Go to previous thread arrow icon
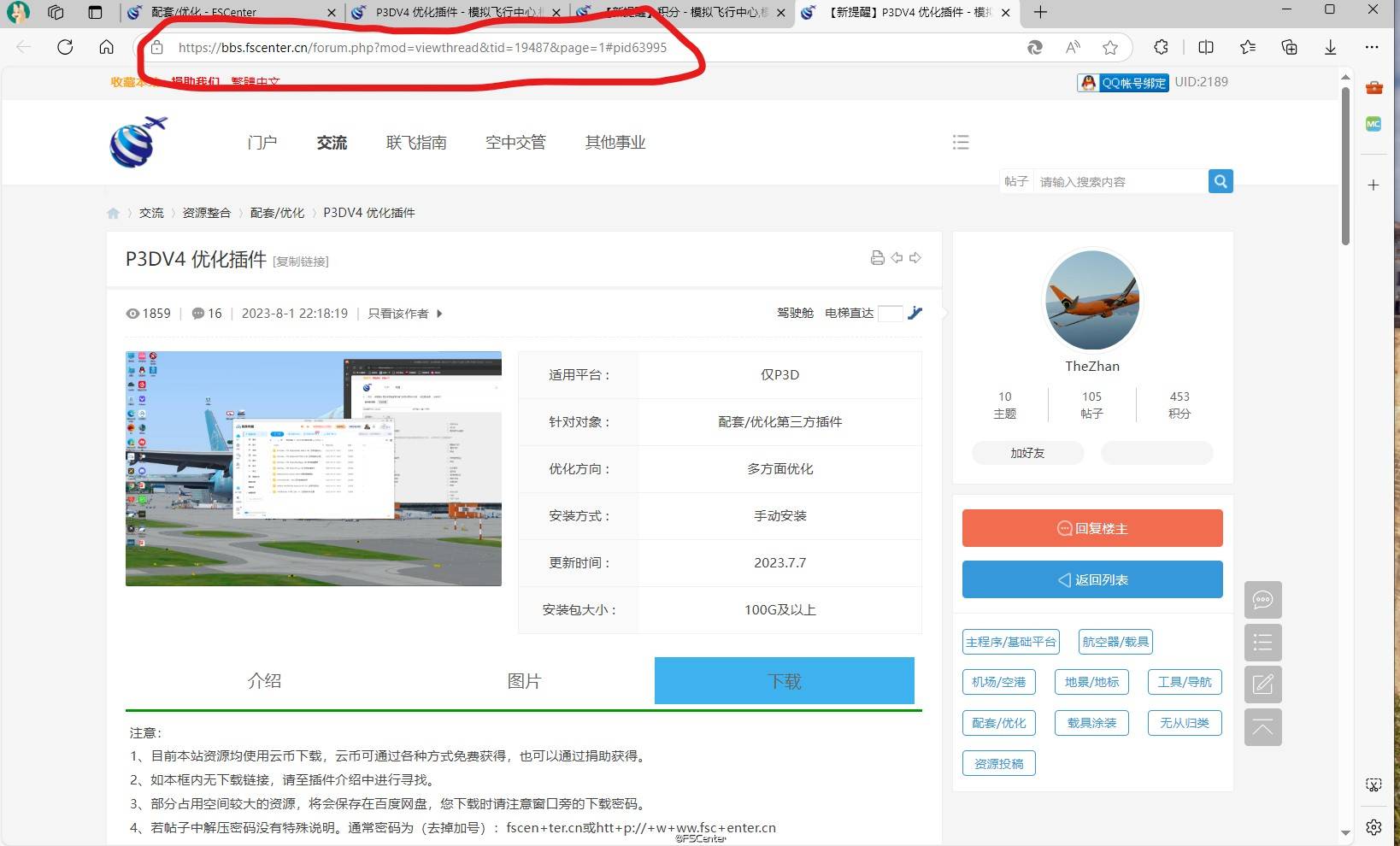 pyautogui.click(x=897, y=257)
